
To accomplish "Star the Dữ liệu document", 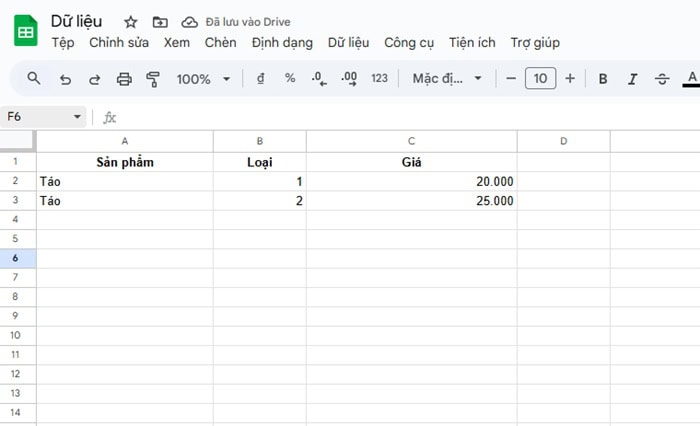I will (131, 21).
